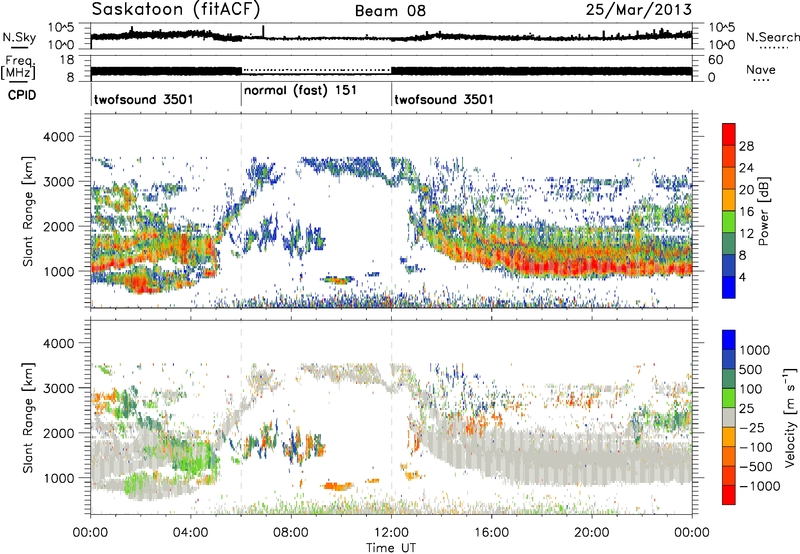The width and height of the screenshot is (800, 554).
Task: Click the orange echo patch near 10:00 in power panel
Action: 337,280
